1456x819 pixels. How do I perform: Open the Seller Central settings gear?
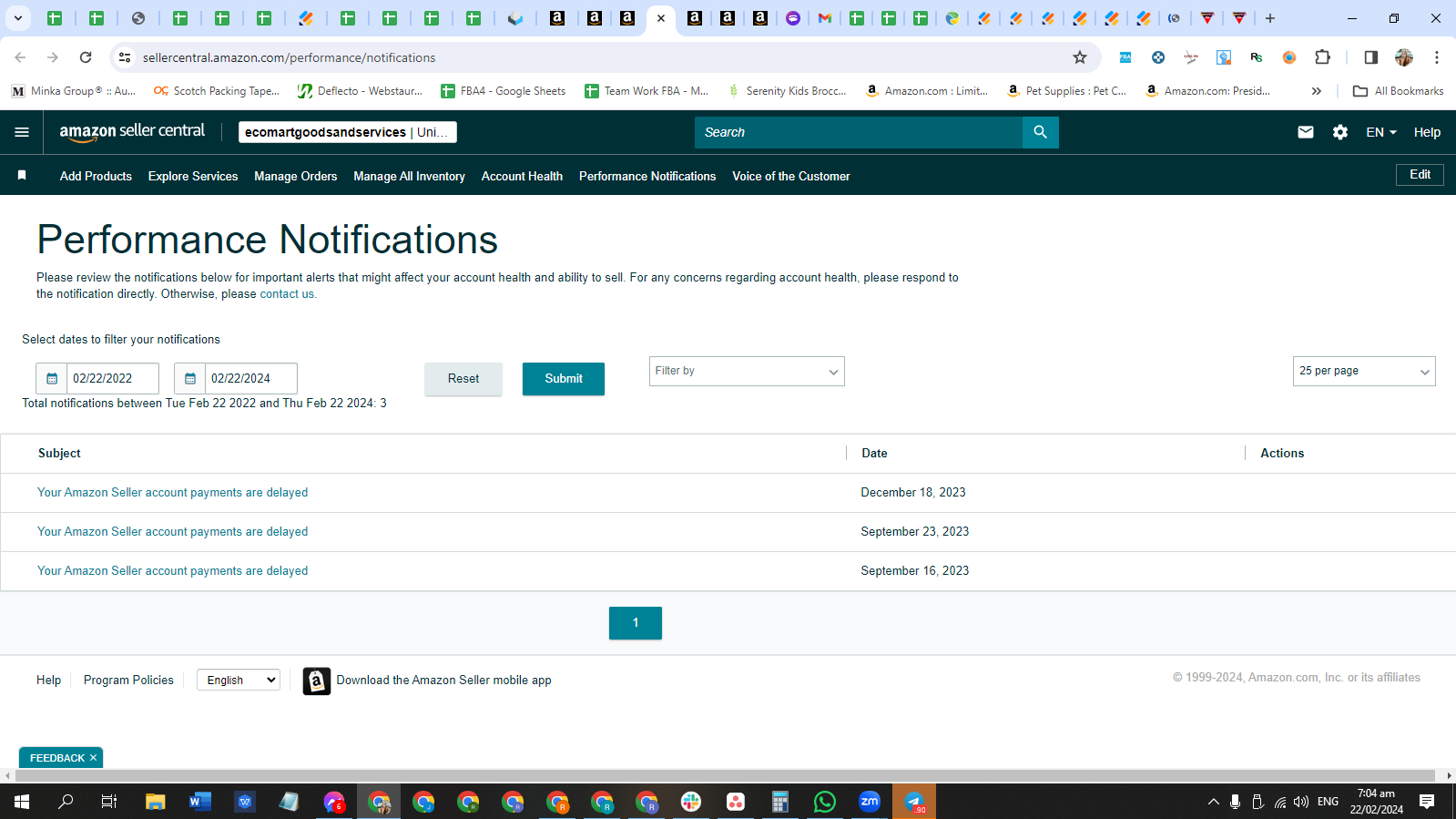pyautogui.click(x=1340, y=132)
